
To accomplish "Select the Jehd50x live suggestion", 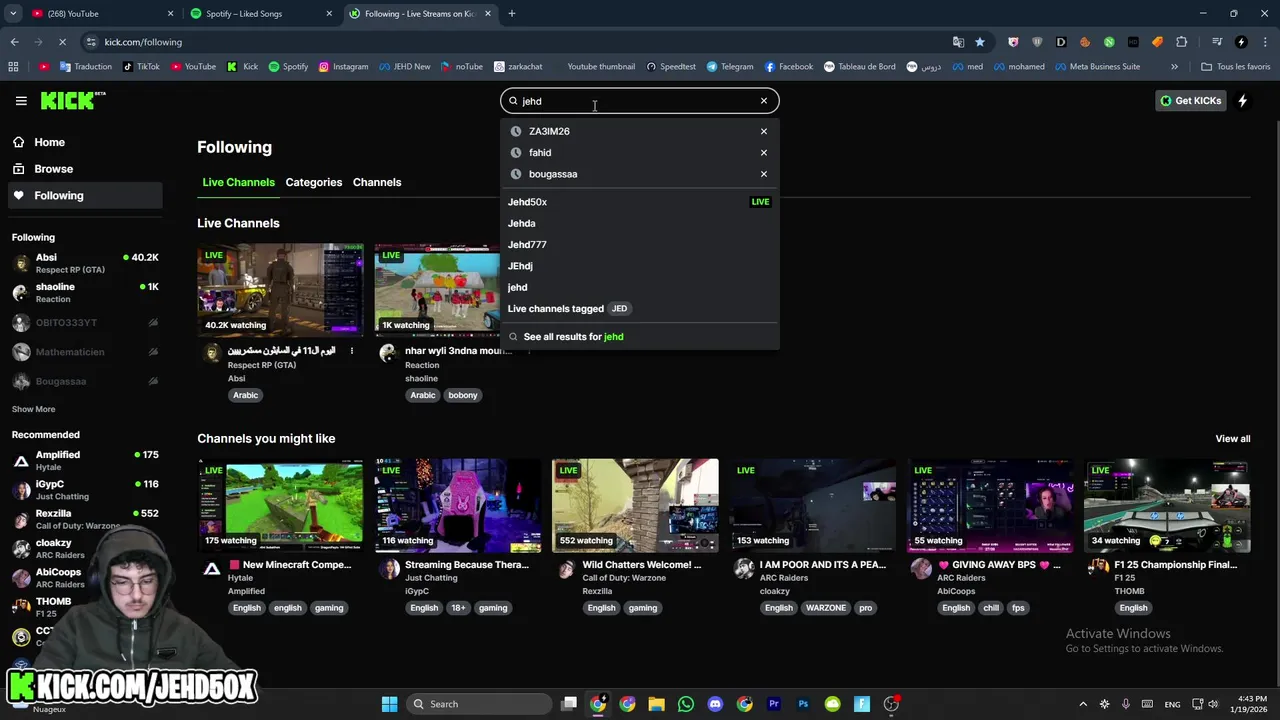I will click(639, 202).
